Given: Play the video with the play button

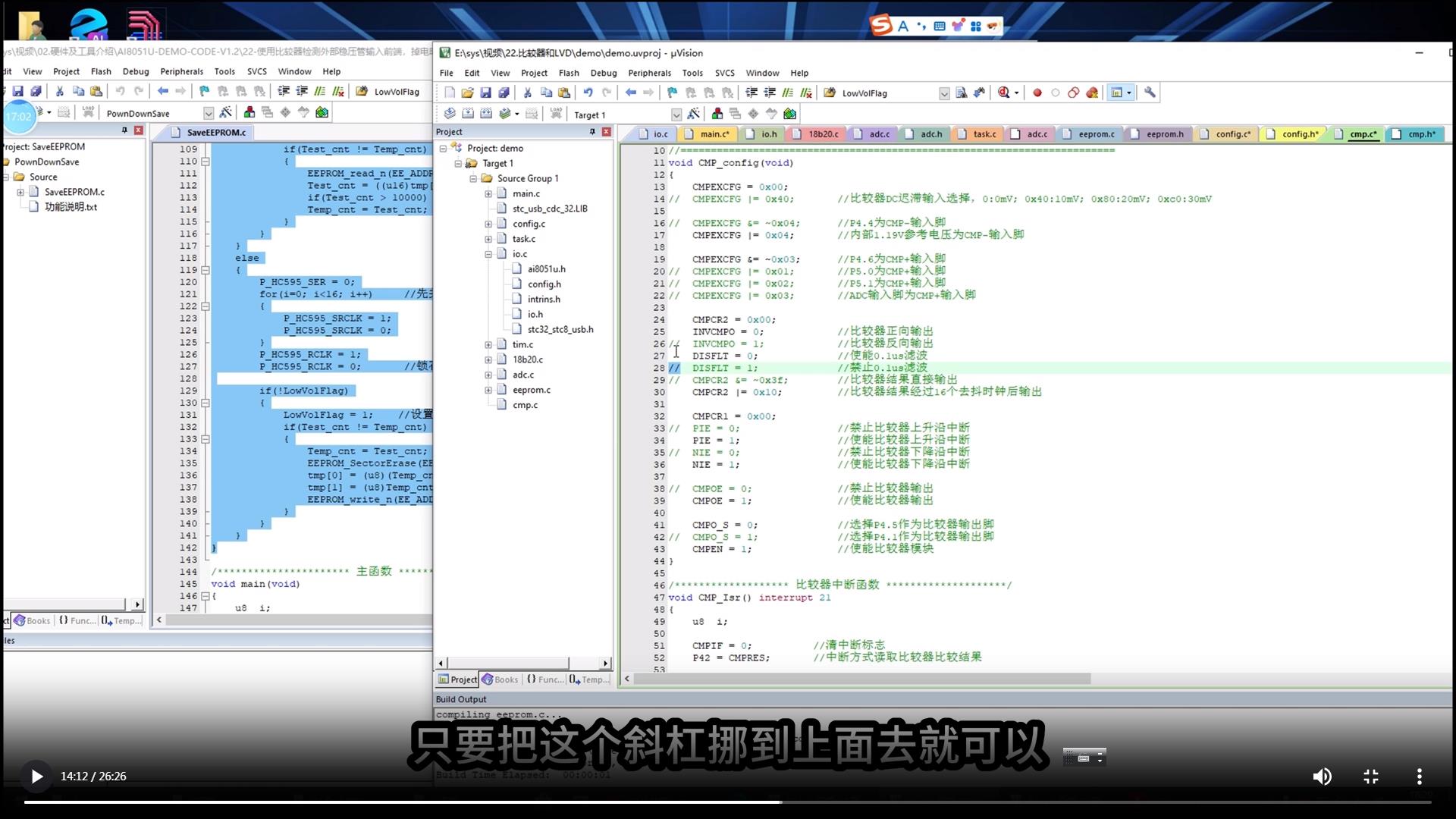Looking at the screenshot, I should (36, 777).
